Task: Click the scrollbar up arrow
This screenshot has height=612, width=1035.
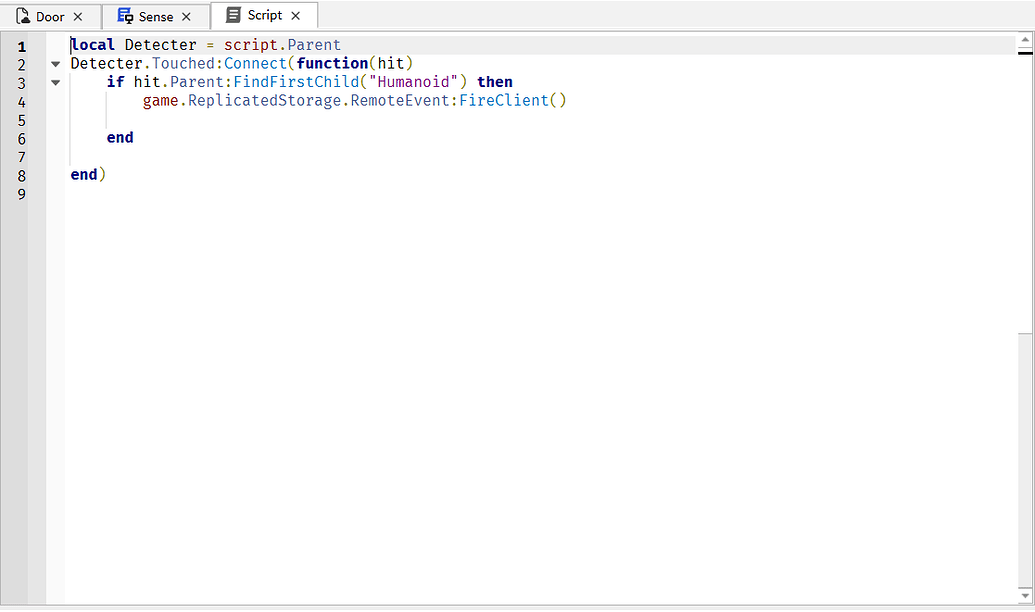Action: 1026,40
